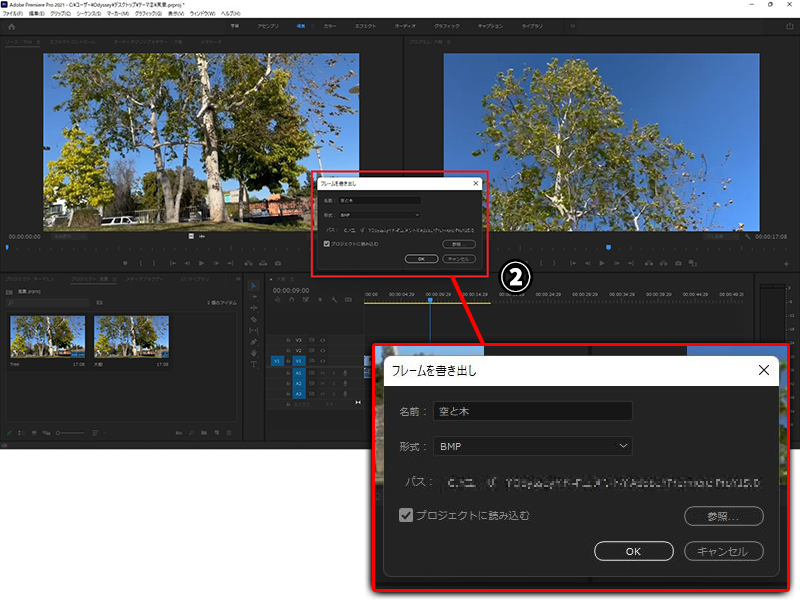This screenshot has height=600, width=800.
Task: Pick the Type tool in the tools panel
Action: (x=253, y=364)
